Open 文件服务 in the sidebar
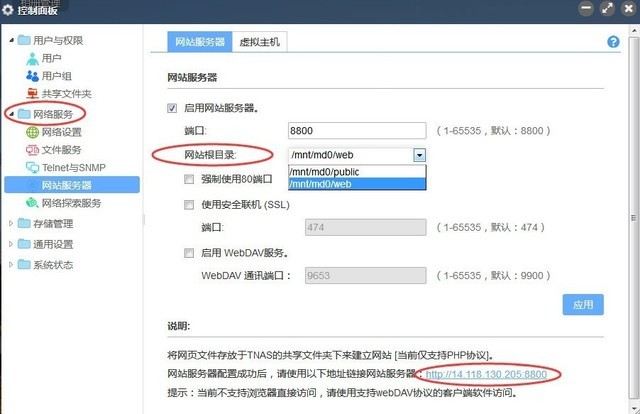The height and width of the screenshot is (414, 640). click(x=62, y=150)
